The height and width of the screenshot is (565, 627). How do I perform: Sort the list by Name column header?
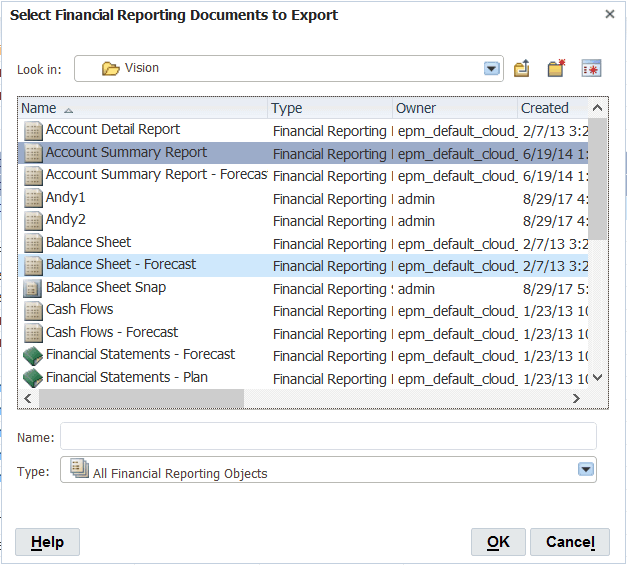click(x=40, y=108)
